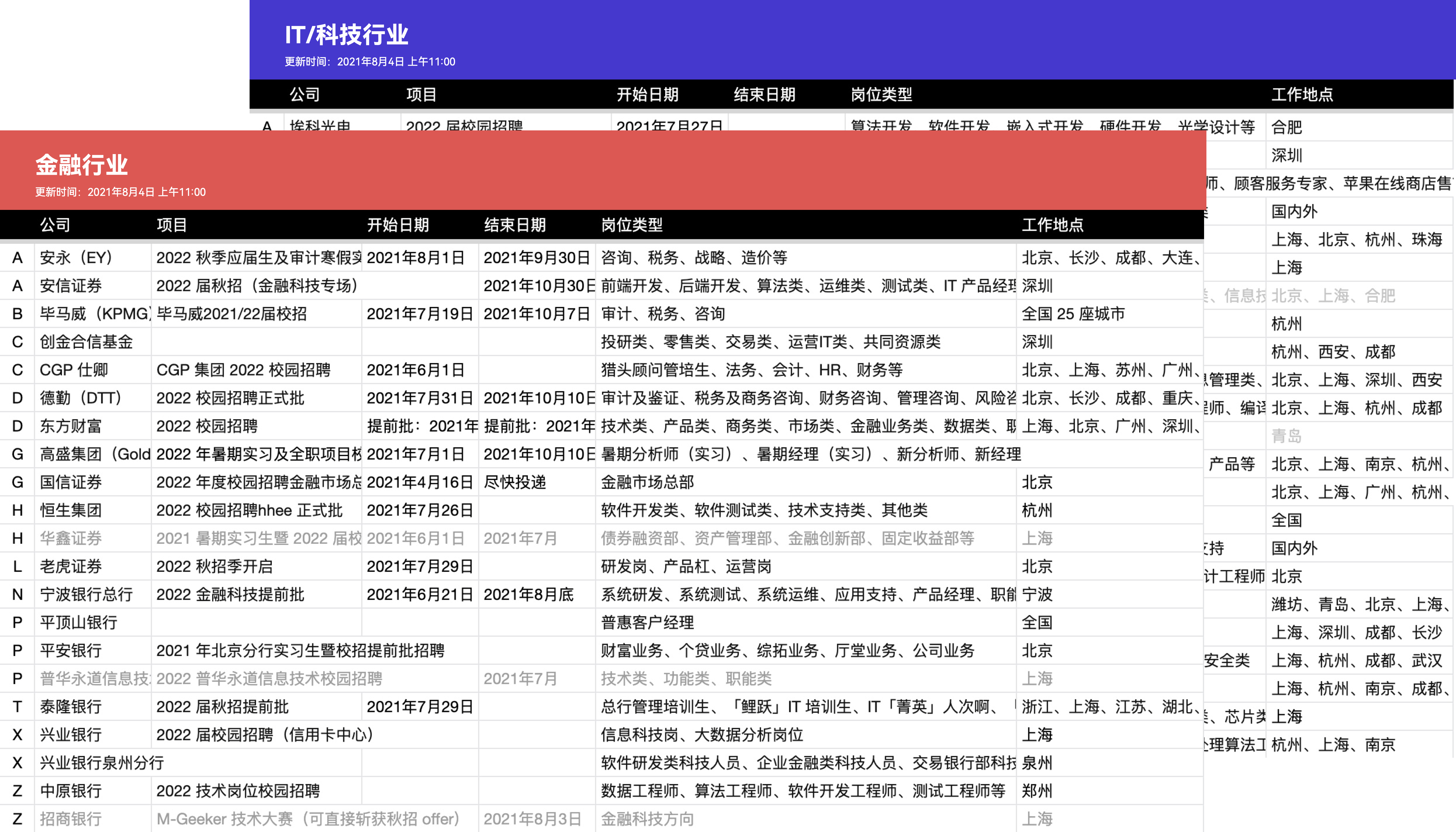Click the 普惠客户经理 job type cell
Screen dimensions: 1456x832
(806, 622)
